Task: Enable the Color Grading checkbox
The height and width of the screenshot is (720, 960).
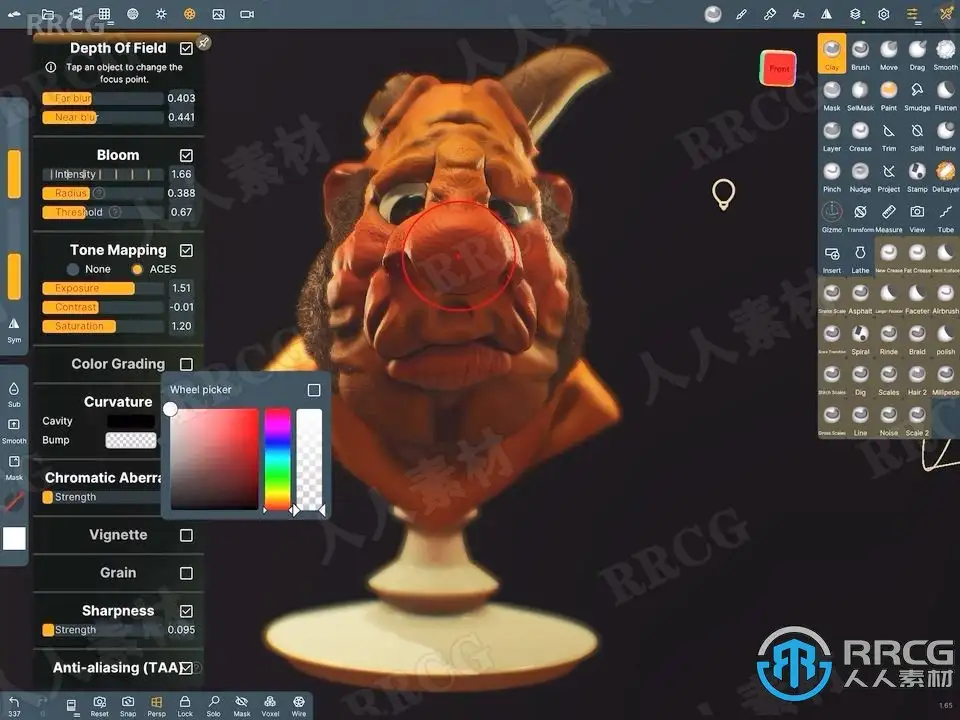Action: pos(186,364)
